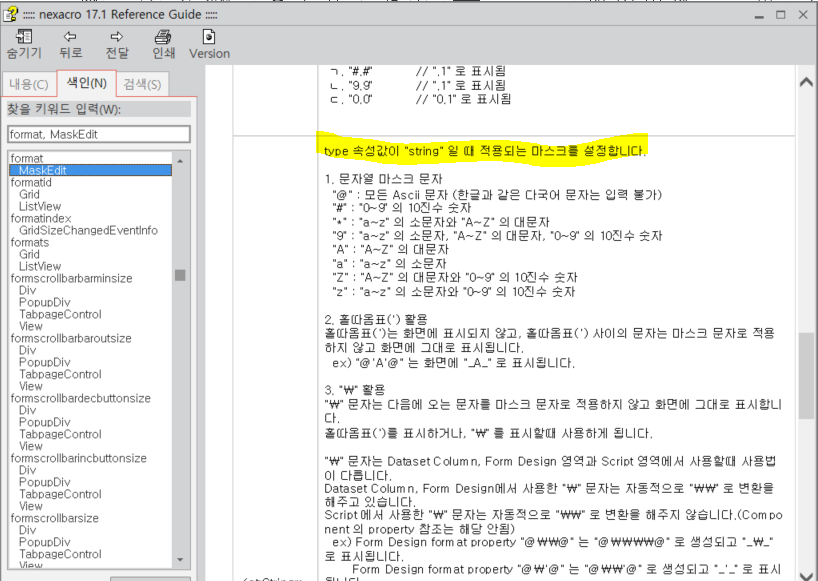The width and height of the screenshot is (818, 581).
Task: Click content pane scrollbar thumb
Action: tap(806, 375)
